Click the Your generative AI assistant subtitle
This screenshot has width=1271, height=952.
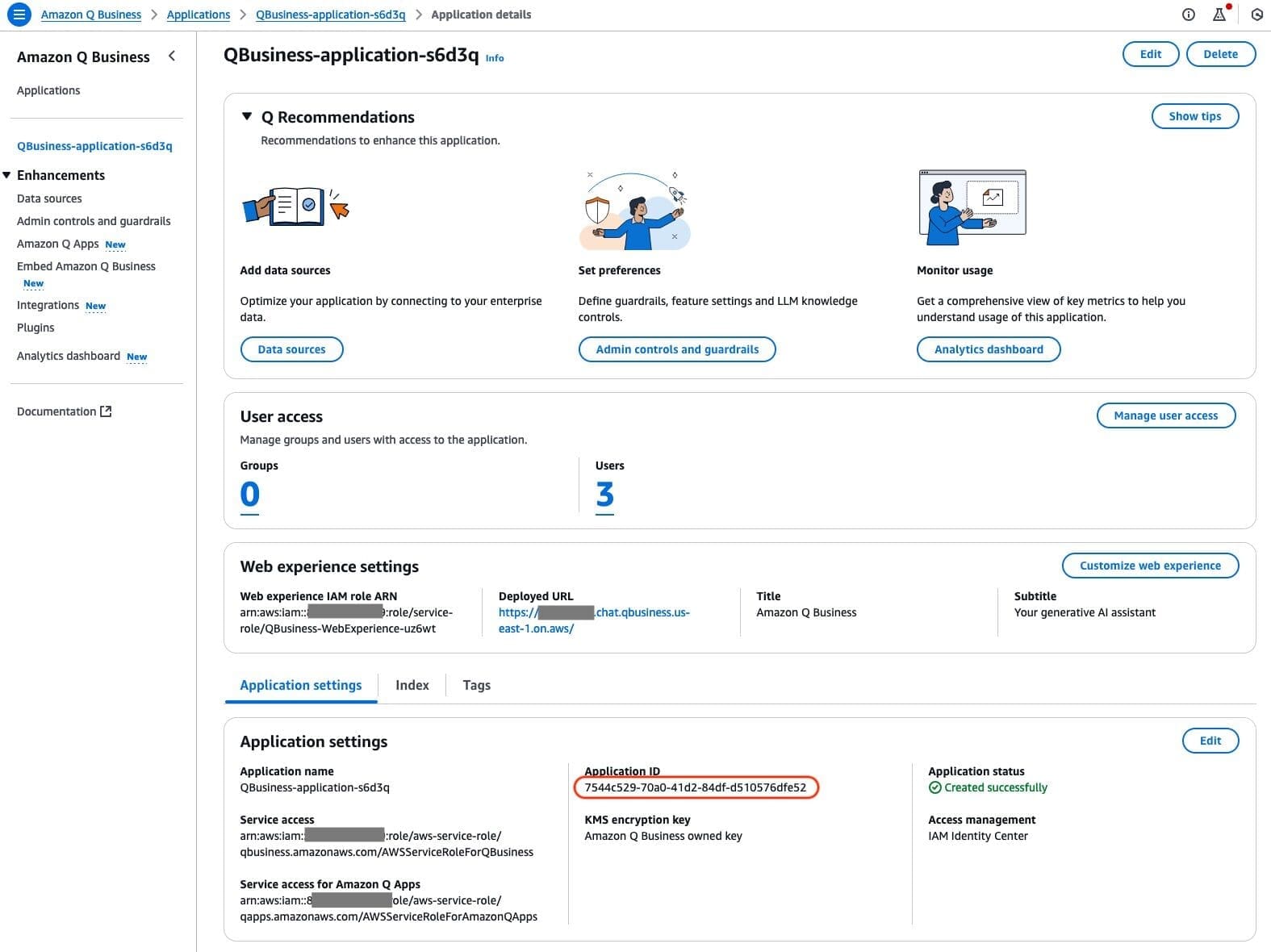point(1085,612)
